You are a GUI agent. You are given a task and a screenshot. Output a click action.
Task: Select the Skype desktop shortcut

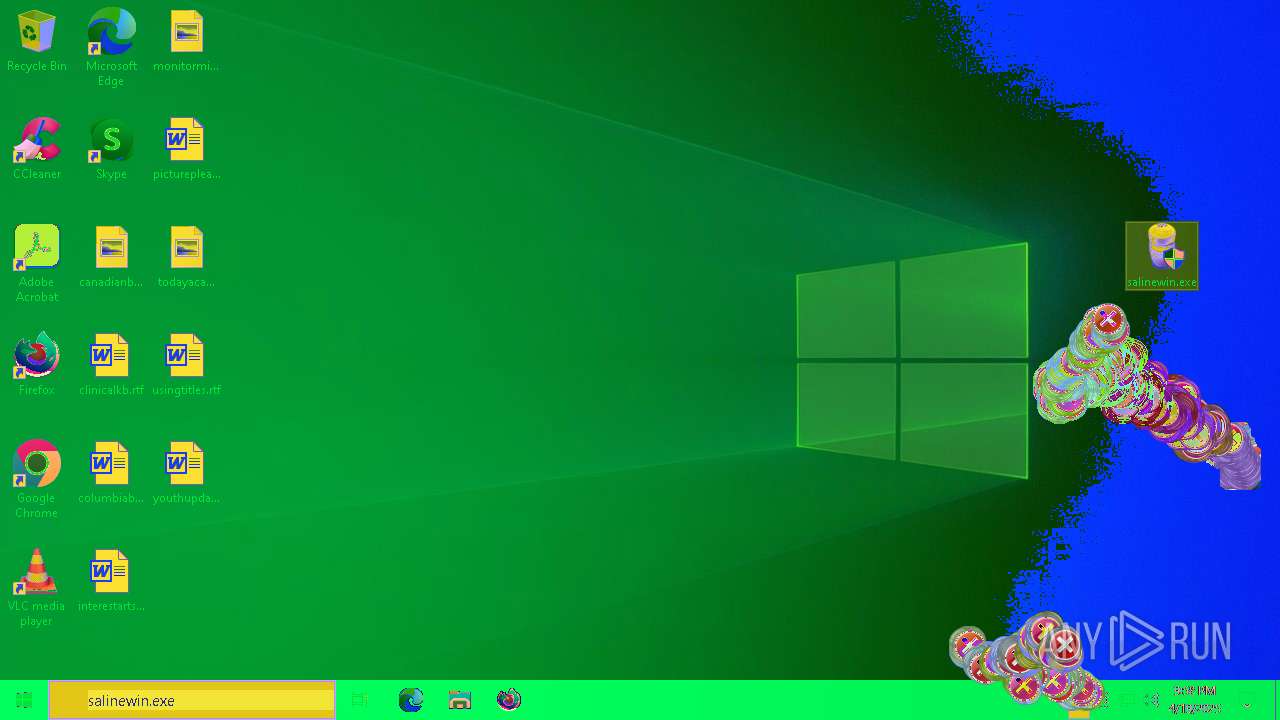coord(111,150)
